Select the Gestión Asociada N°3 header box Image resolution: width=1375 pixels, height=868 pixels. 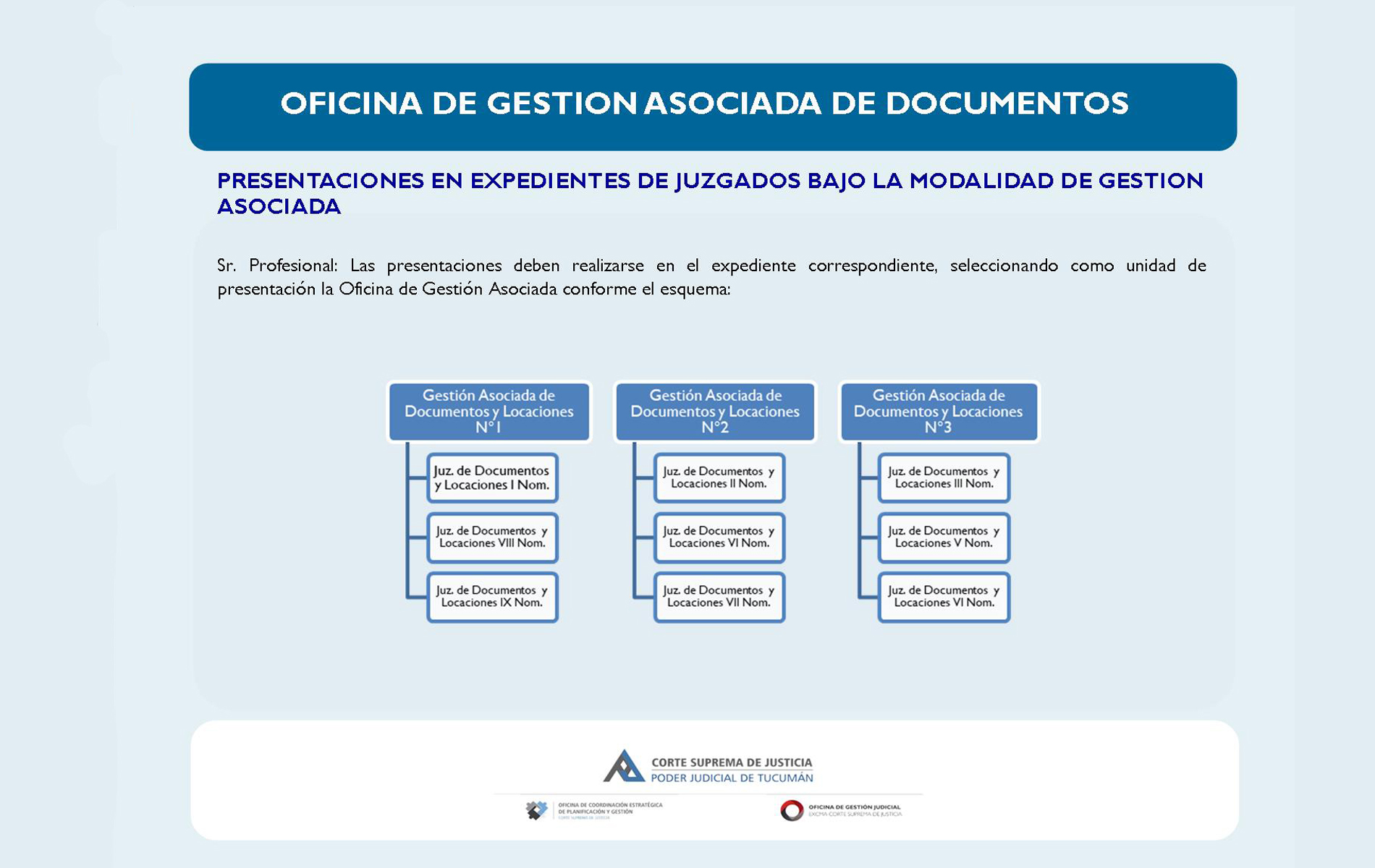(x=939, y=412)
